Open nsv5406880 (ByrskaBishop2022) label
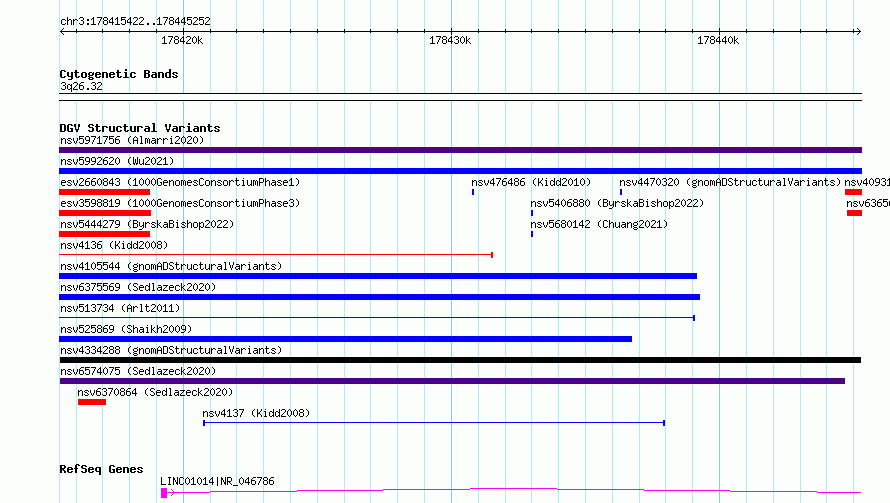 [617, 203]
